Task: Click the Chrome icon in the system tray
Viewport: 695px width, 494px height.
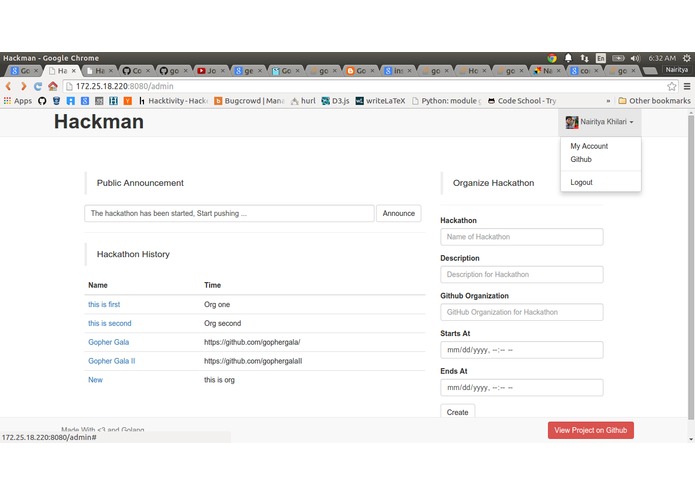Action: 552,58
